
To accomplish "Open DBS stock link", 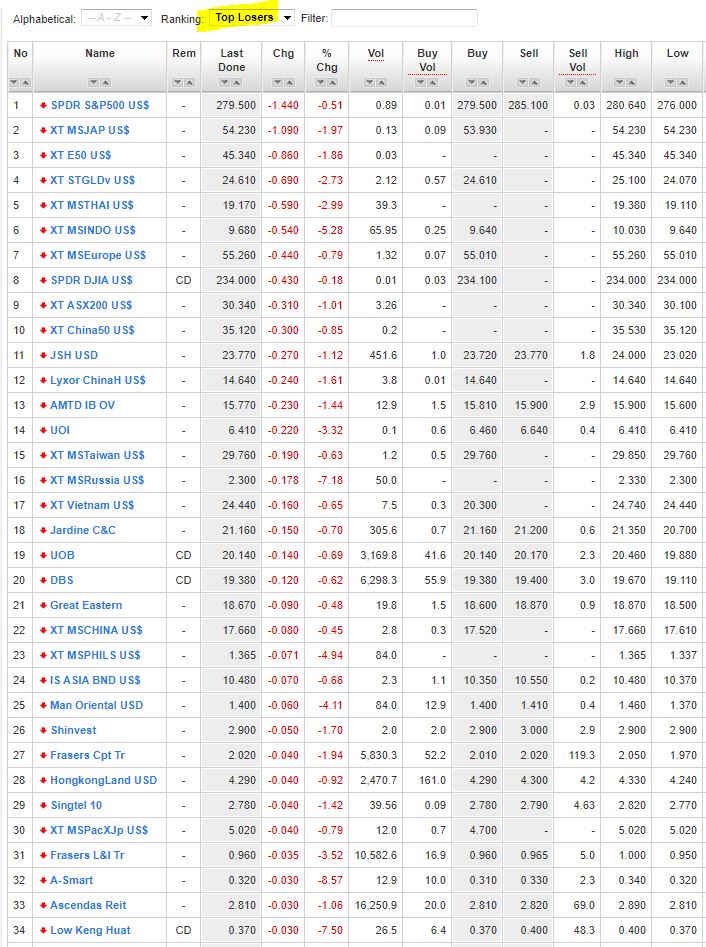I will [62, 580].
